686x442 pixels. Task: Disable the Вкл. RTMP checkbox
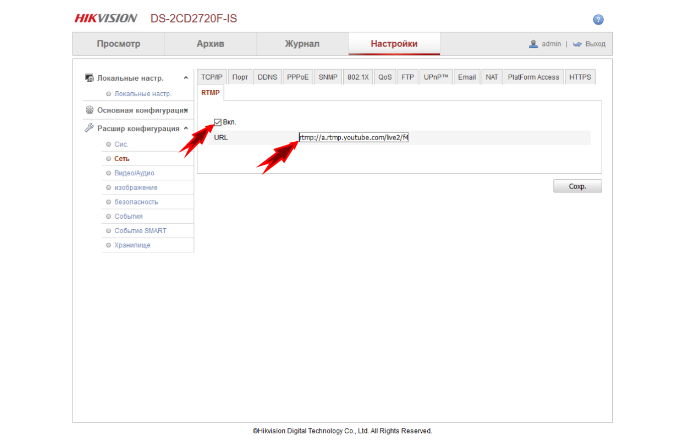(x=218, y=122)
